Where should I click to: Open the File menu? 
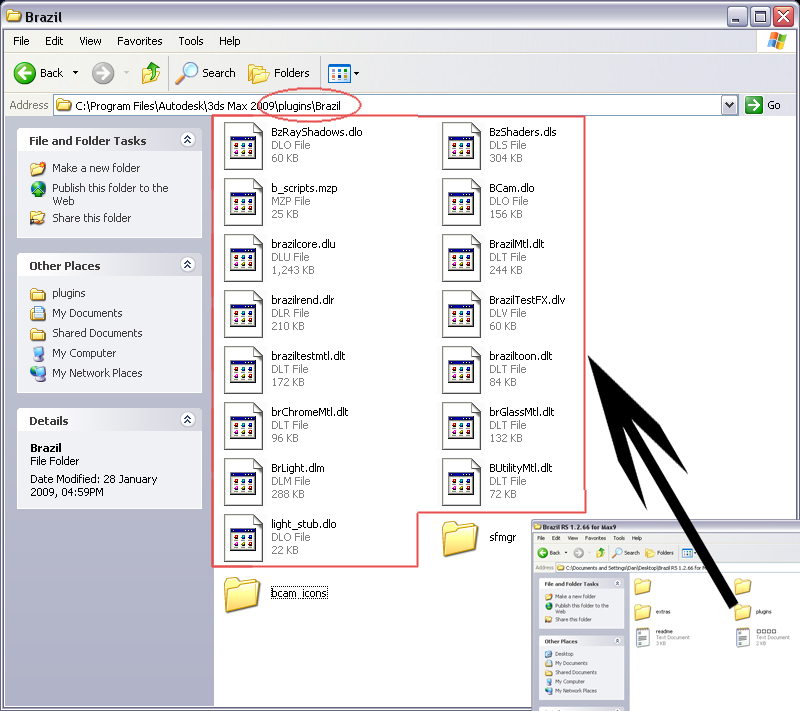click(21, 41)
